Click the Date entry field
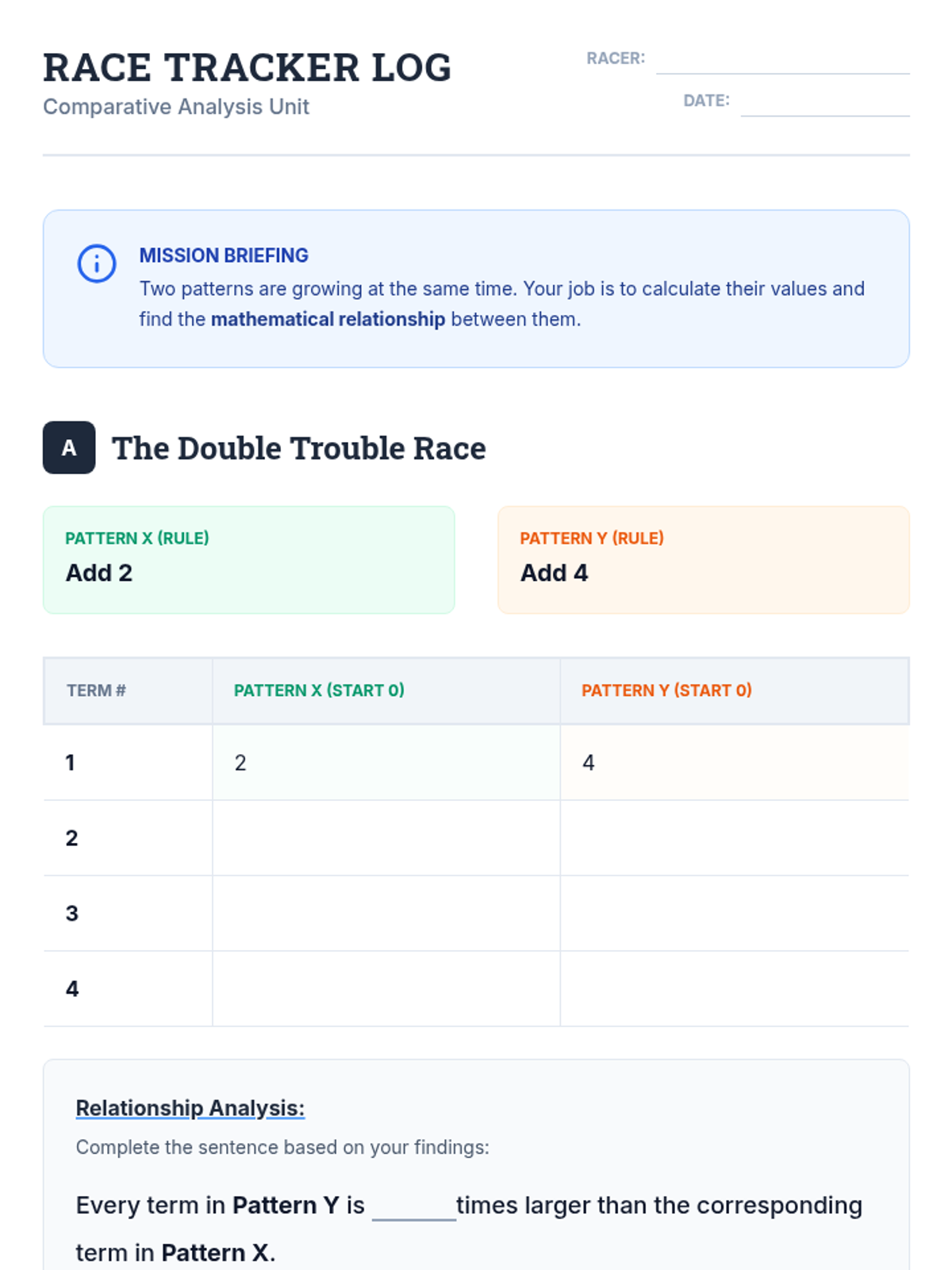This screenshot has width=952, height=1270. click(824, 102)
